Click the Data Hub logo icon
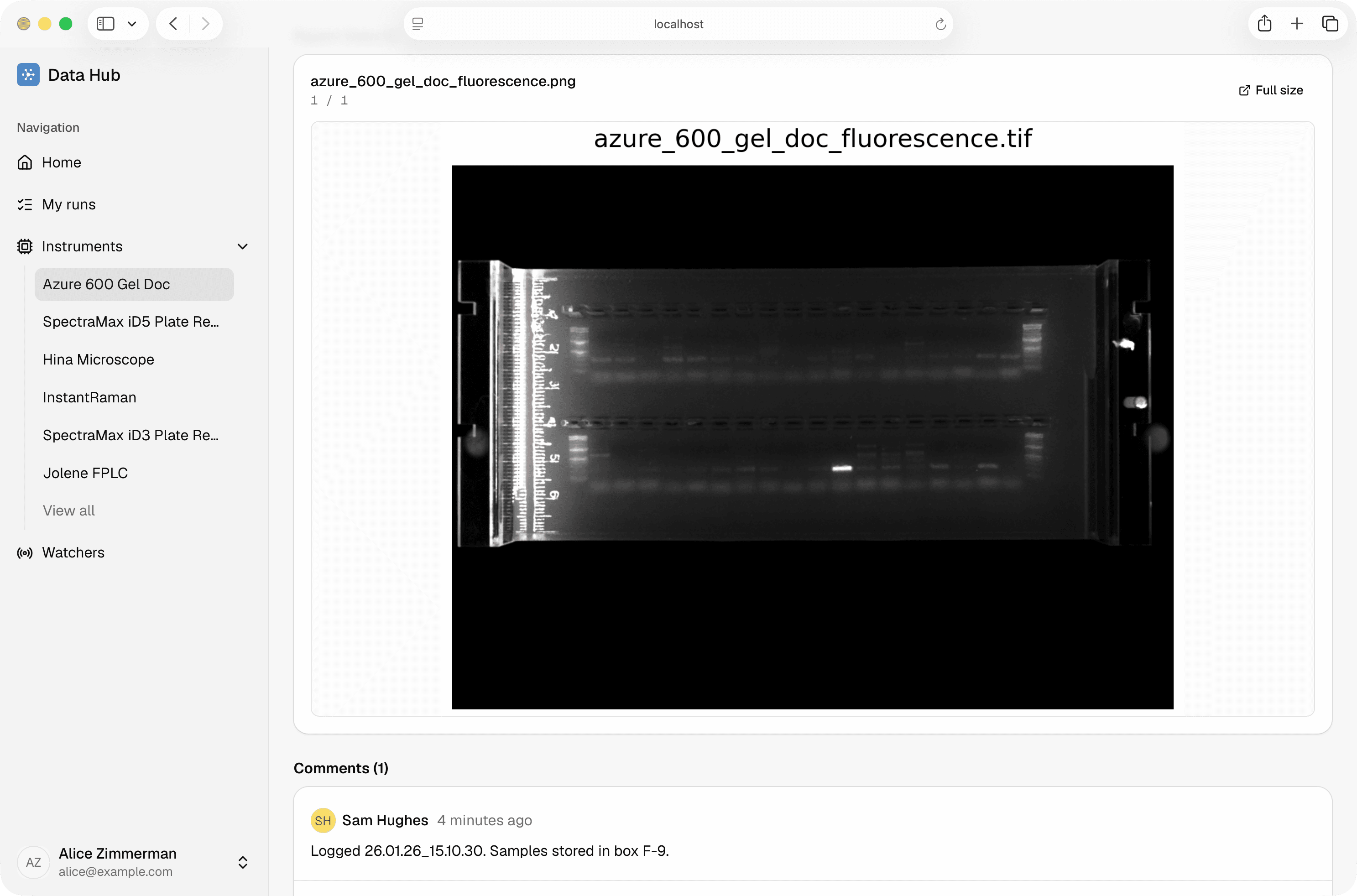This screenshot has height=896, width=1357. tap(28, 75)
